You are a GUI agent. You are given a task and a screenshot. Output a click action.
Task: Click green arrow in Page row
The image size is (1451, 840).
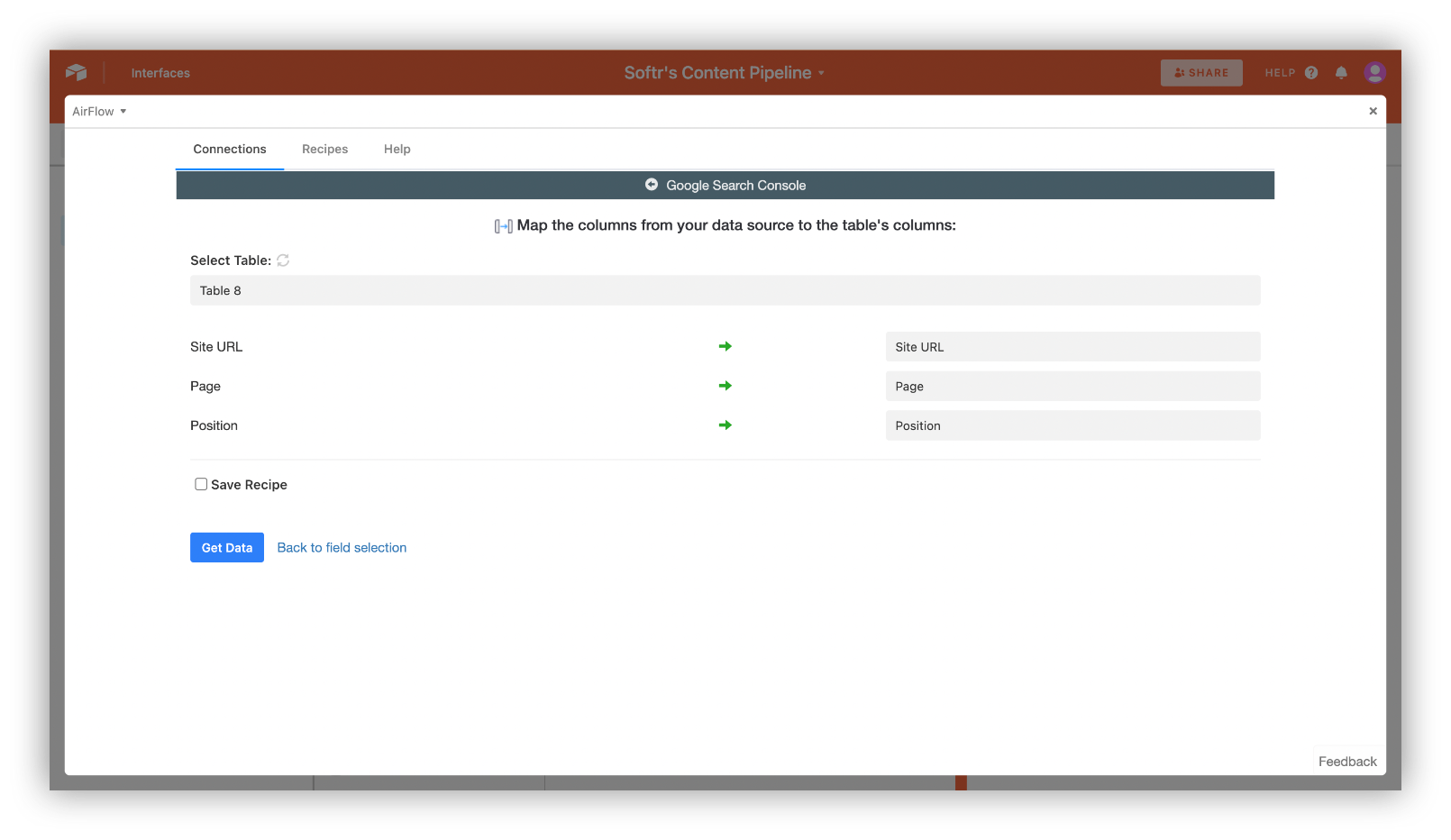coord(725,386)
